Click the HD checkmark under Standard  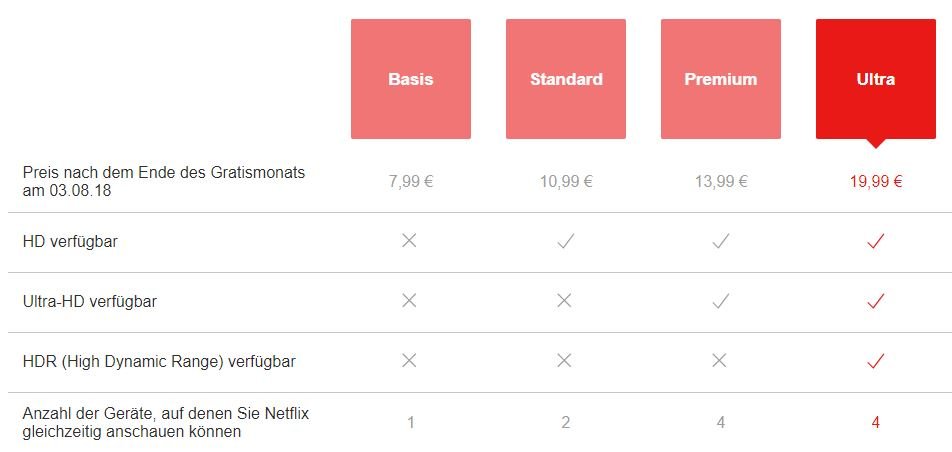click(565, 242)
